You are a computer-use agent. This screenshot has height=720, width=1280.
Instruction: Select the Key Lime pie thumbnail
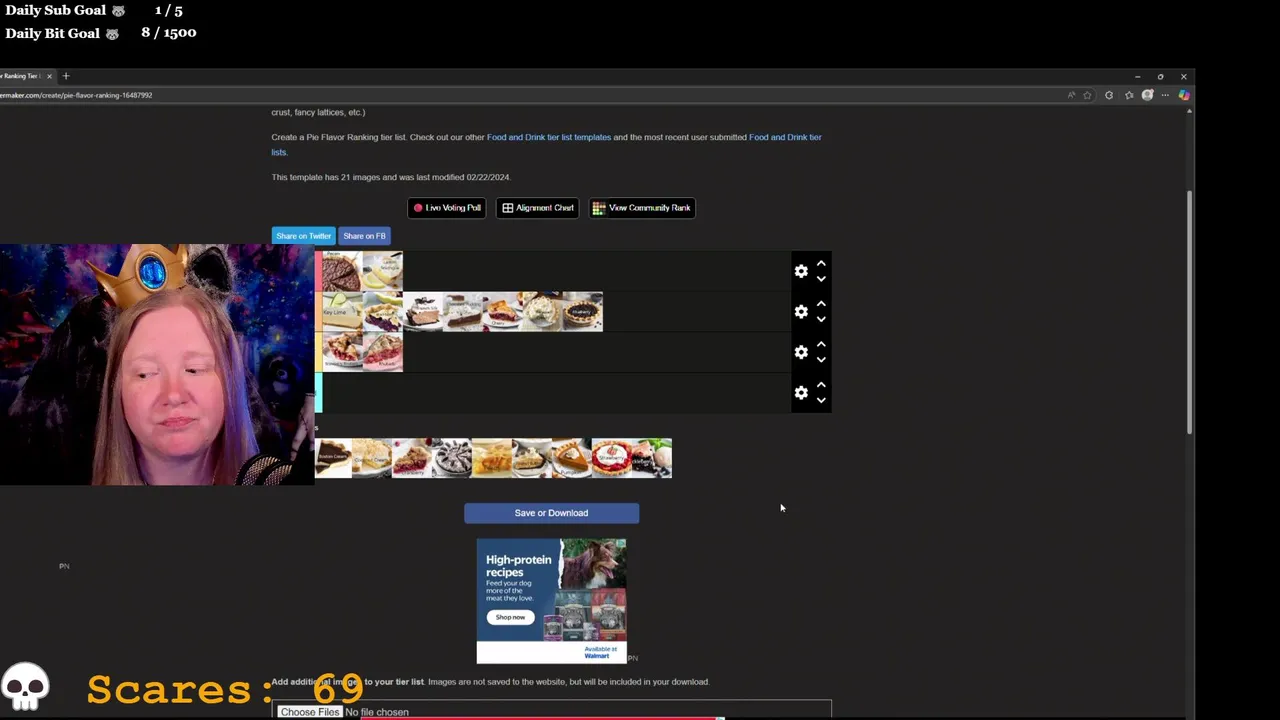coord(342,312)
